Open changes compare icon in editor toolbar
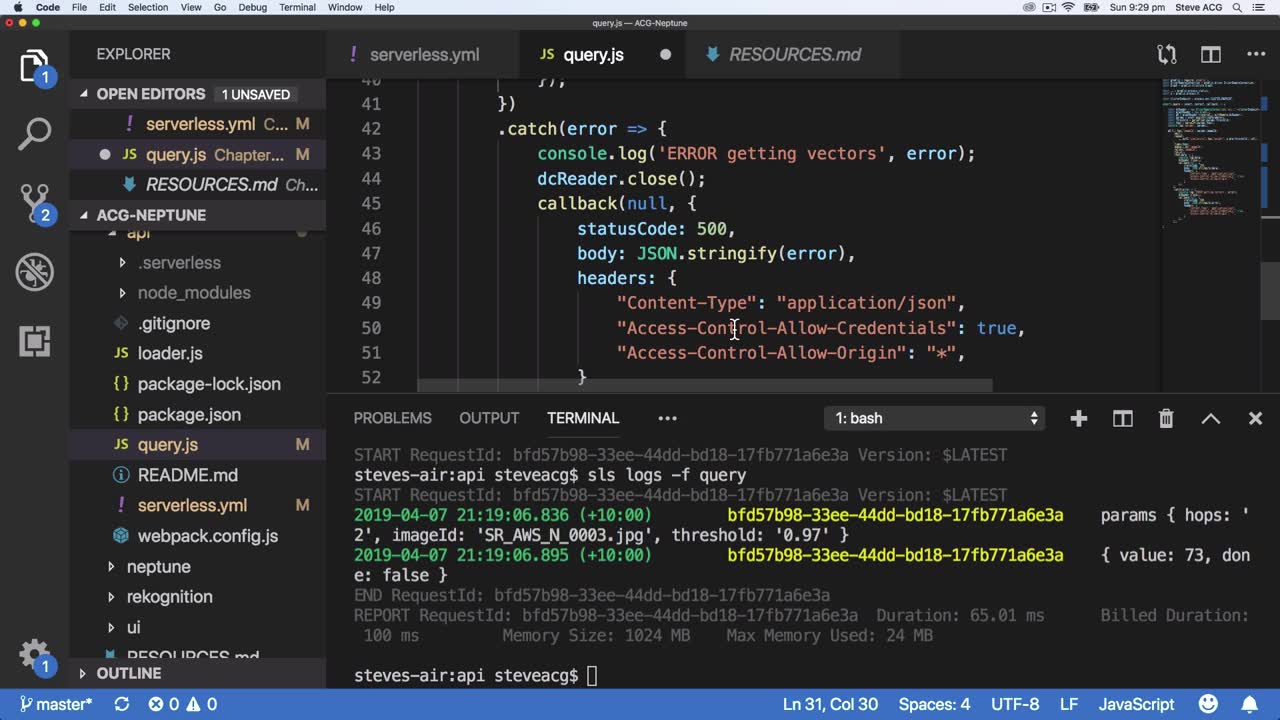 tap(1166, 55)
